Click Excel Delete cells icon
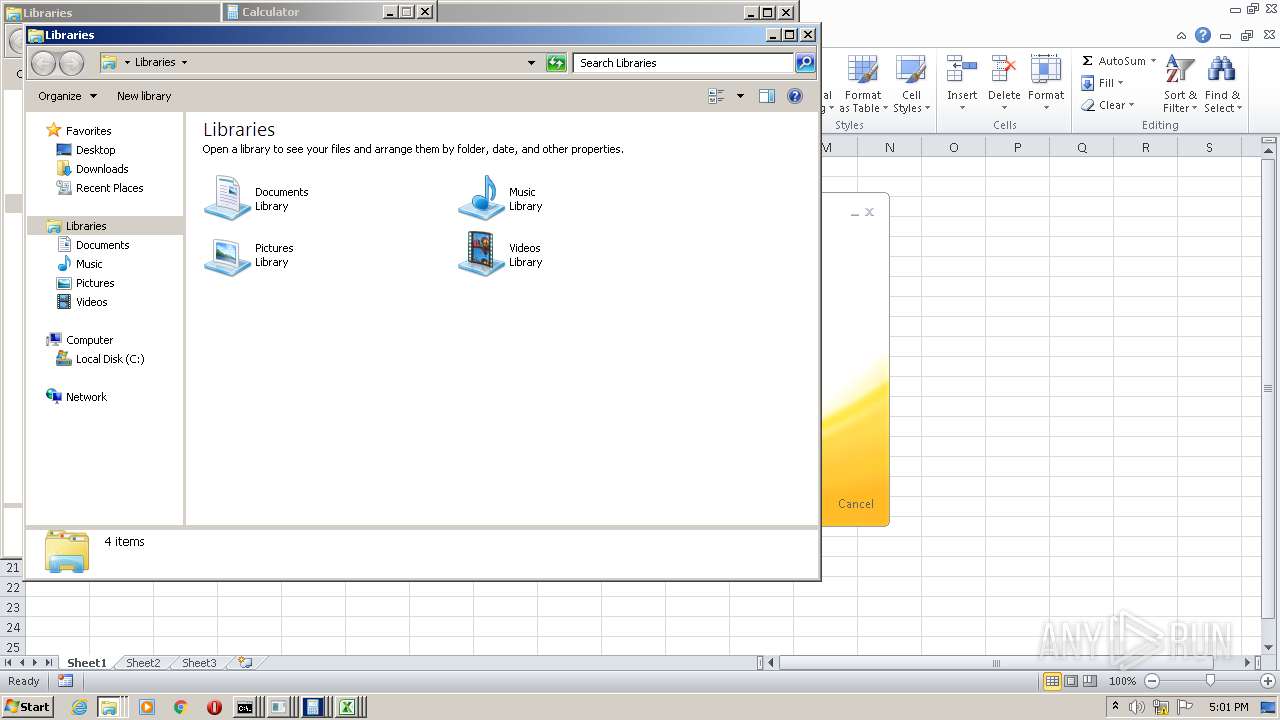Screen dimensions: 1280x720 [x=1004, y=85]
